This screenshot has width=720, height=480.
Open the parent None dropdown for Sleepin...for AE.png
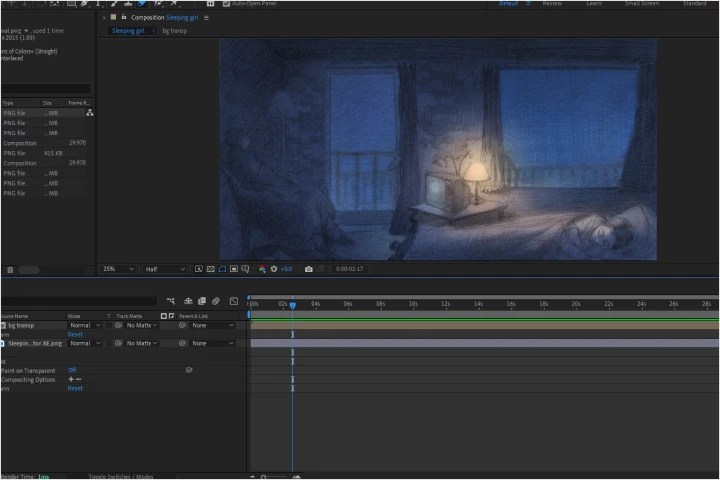pyautogui.click(x=213, y=343)
